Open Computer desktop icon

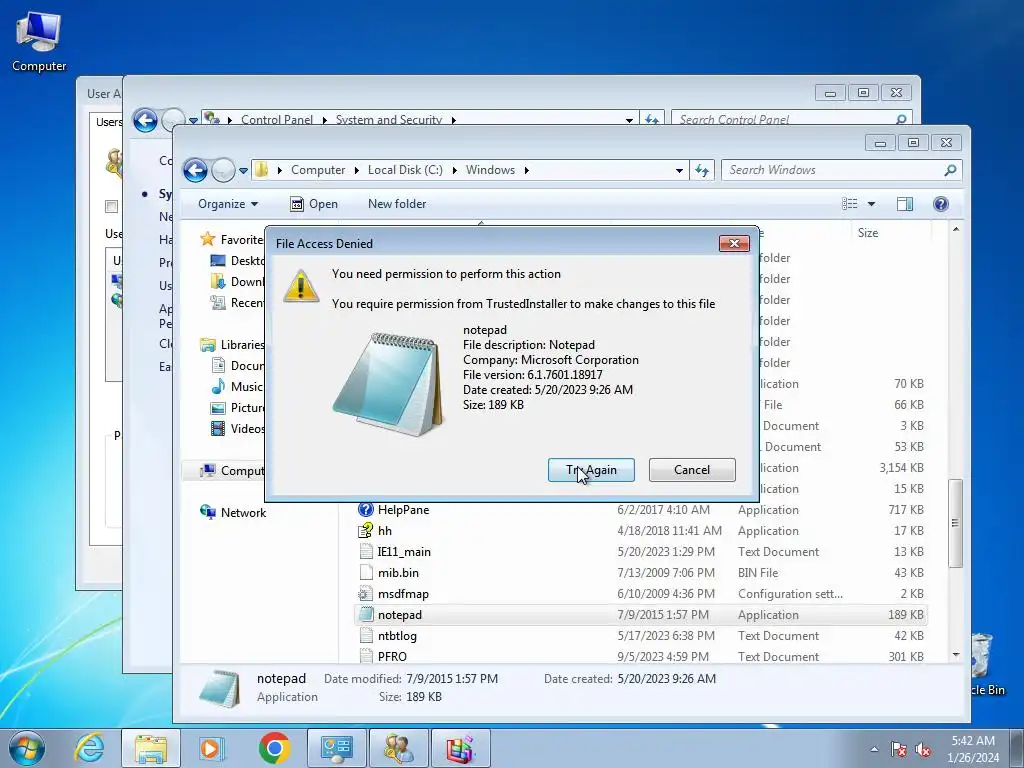coord(39,40)
